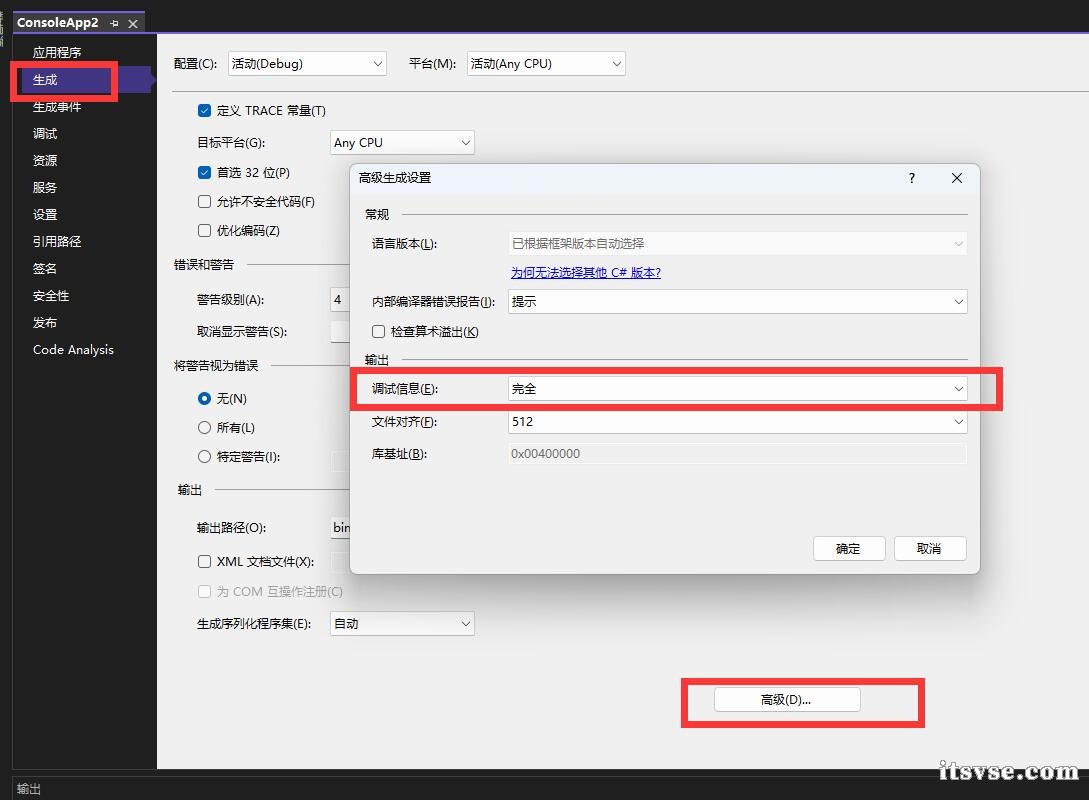This screenshot has width=1089, height=800.
Task: Click the 高级(D)... button
Action: click(x=786, y=700)
